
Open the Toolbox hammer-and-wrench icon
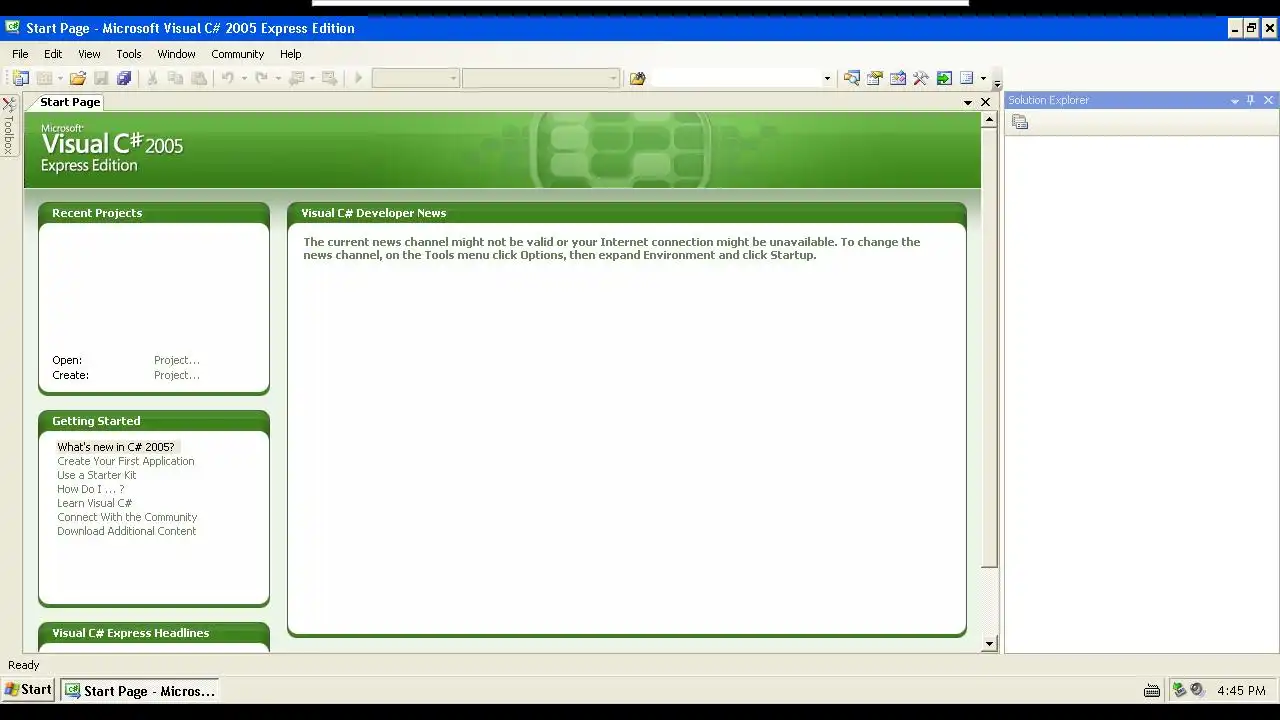tap(921, 78)
